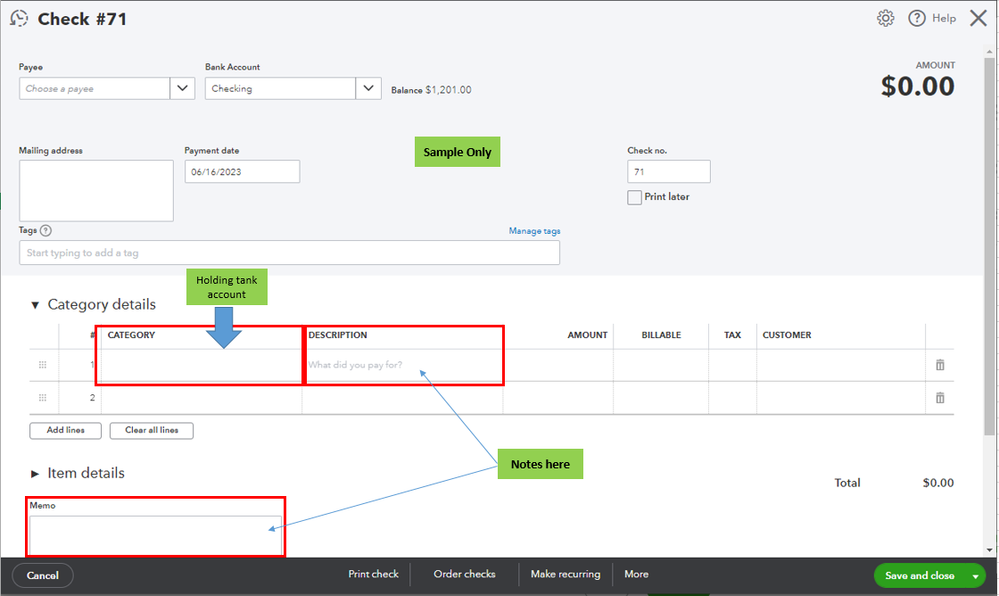Screen dimensions: 999x596
Task: Click the CUSTOMER column header
Action: pos(787,335)
